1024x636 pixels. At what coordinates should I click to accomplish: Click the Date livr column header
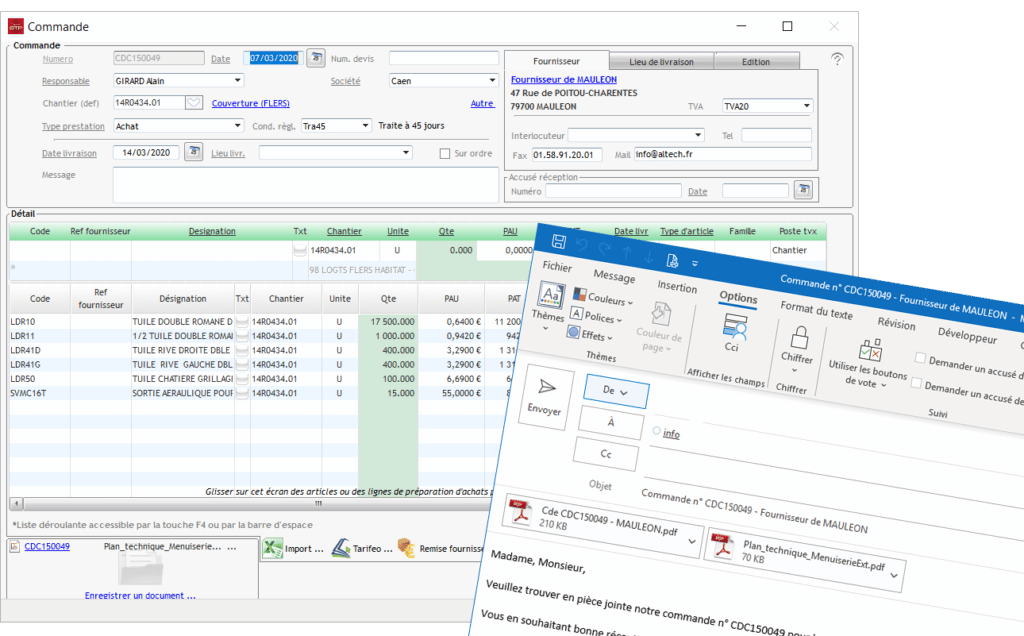point(631,231)
